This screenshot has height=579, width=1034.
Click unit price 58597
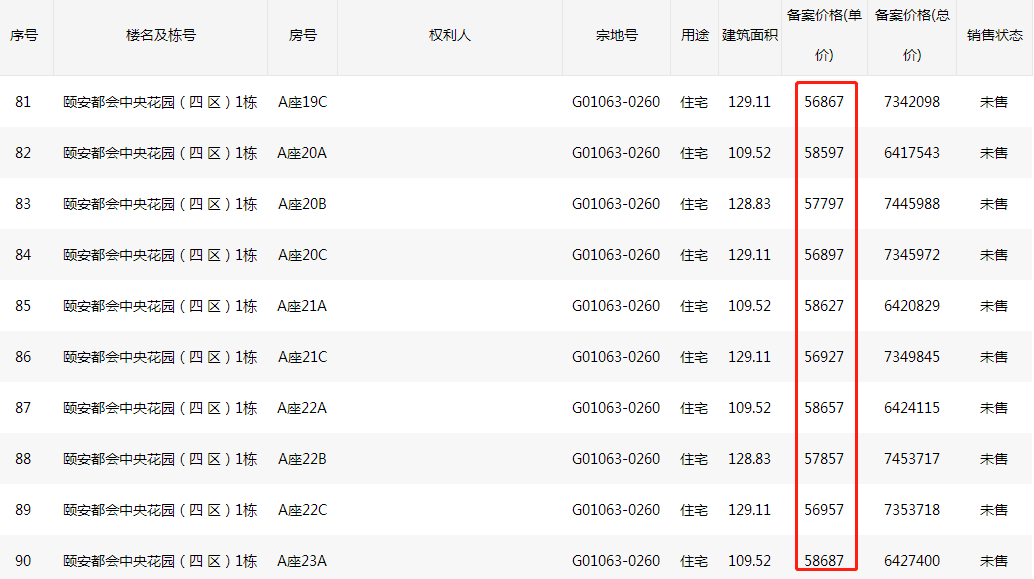[824, 153]
